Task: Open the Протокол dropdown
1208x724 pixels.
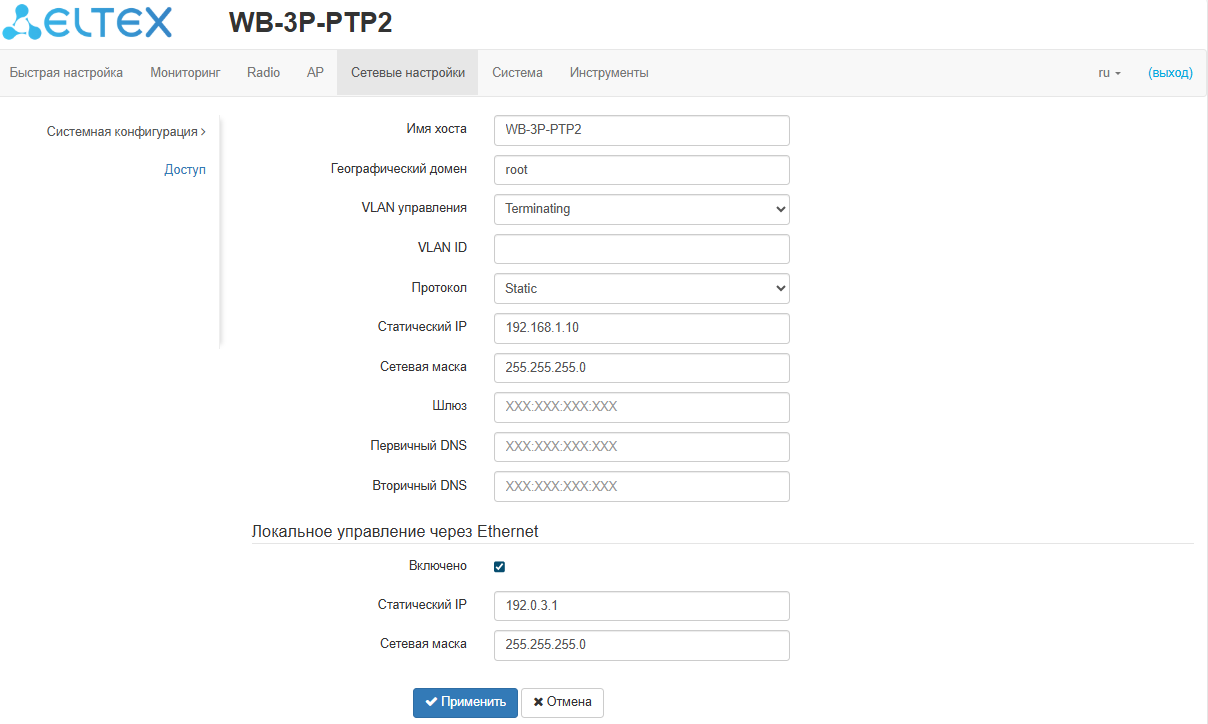Action: [641, 288]
